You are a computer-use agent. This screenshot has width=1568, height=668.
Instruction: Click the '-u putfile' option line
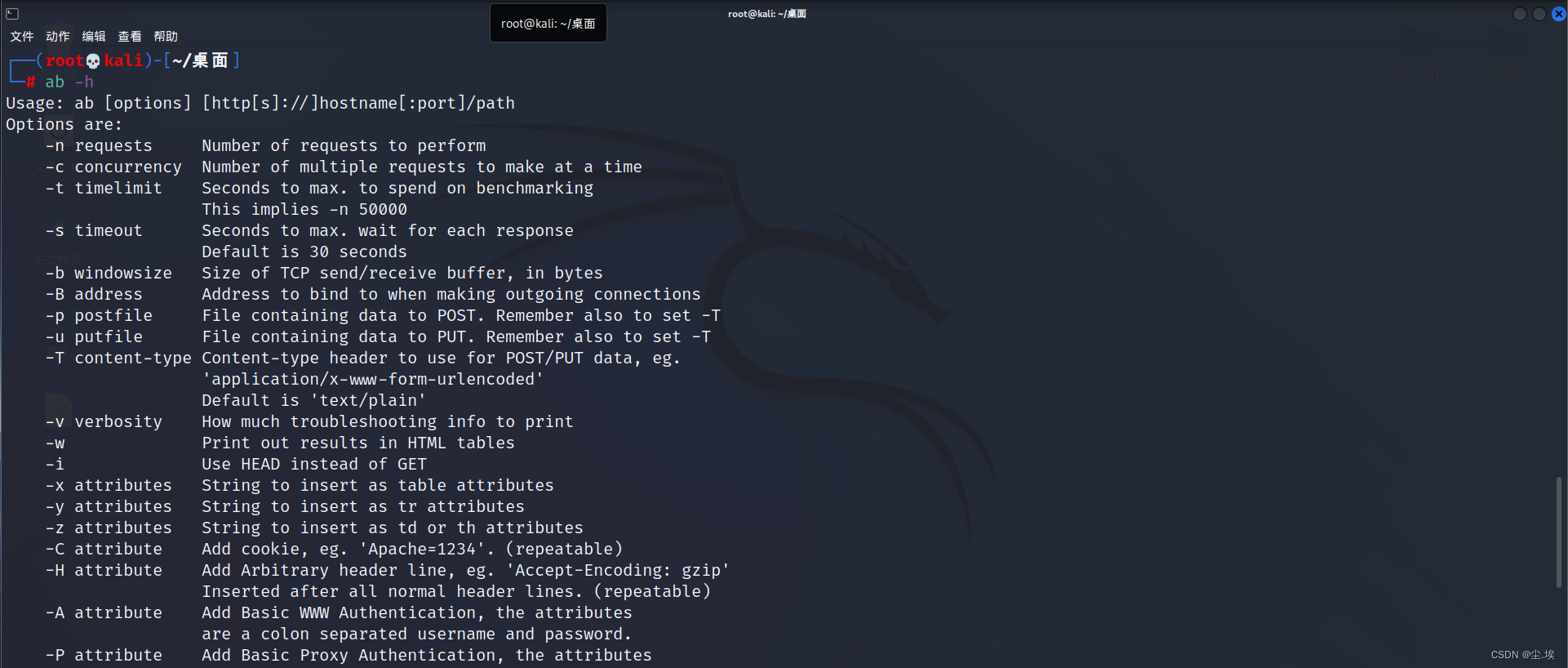point(378,336)
